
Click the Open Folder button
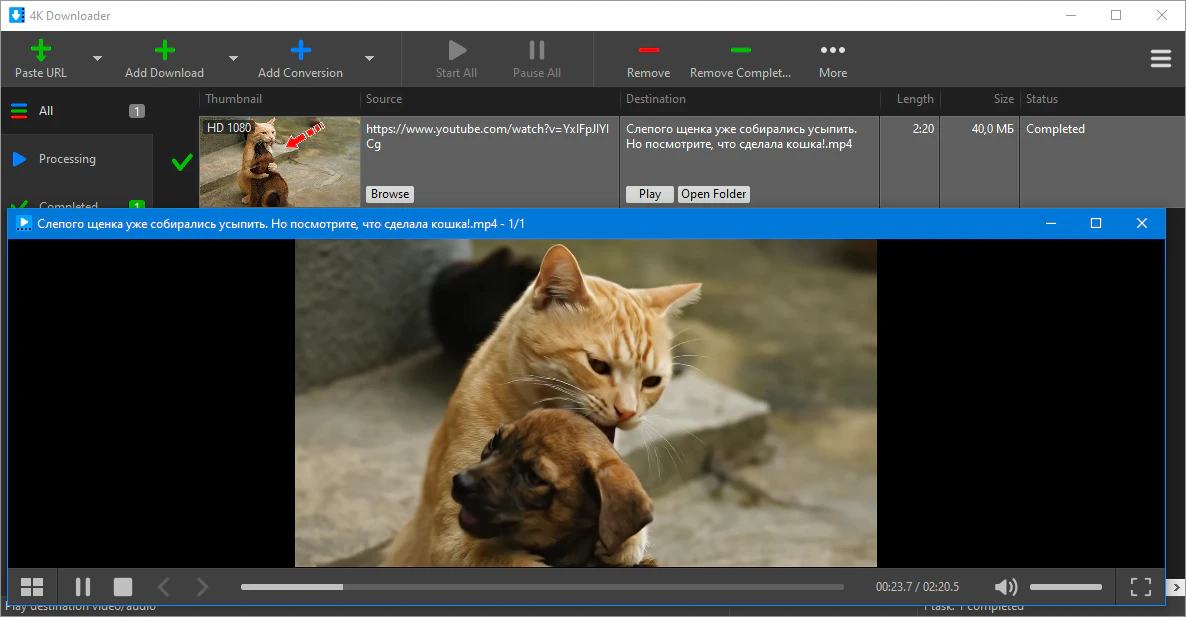pos(714,194)
